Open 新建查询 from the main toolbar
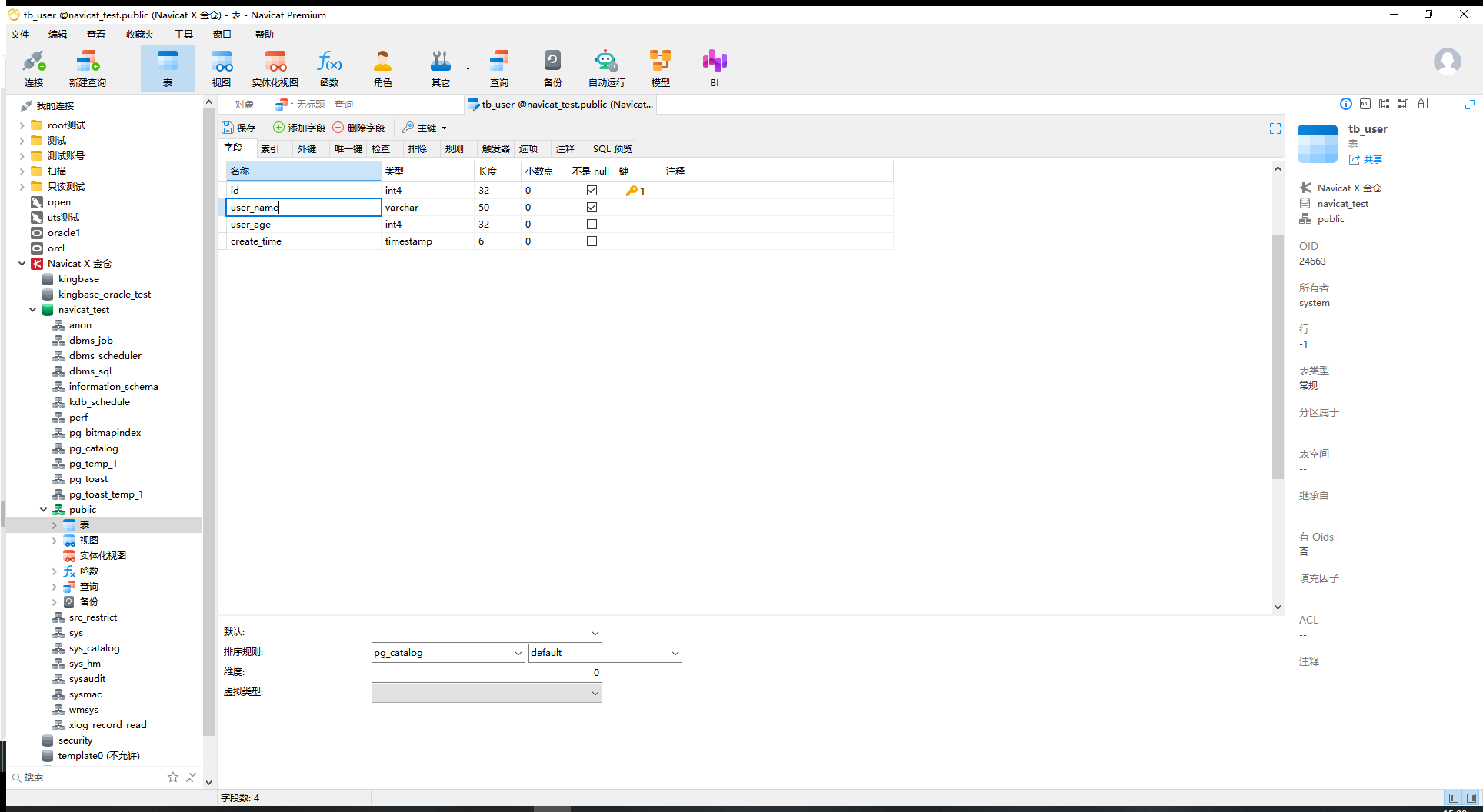This screenshot has width=1483, height=812. (x=88, y=68)
